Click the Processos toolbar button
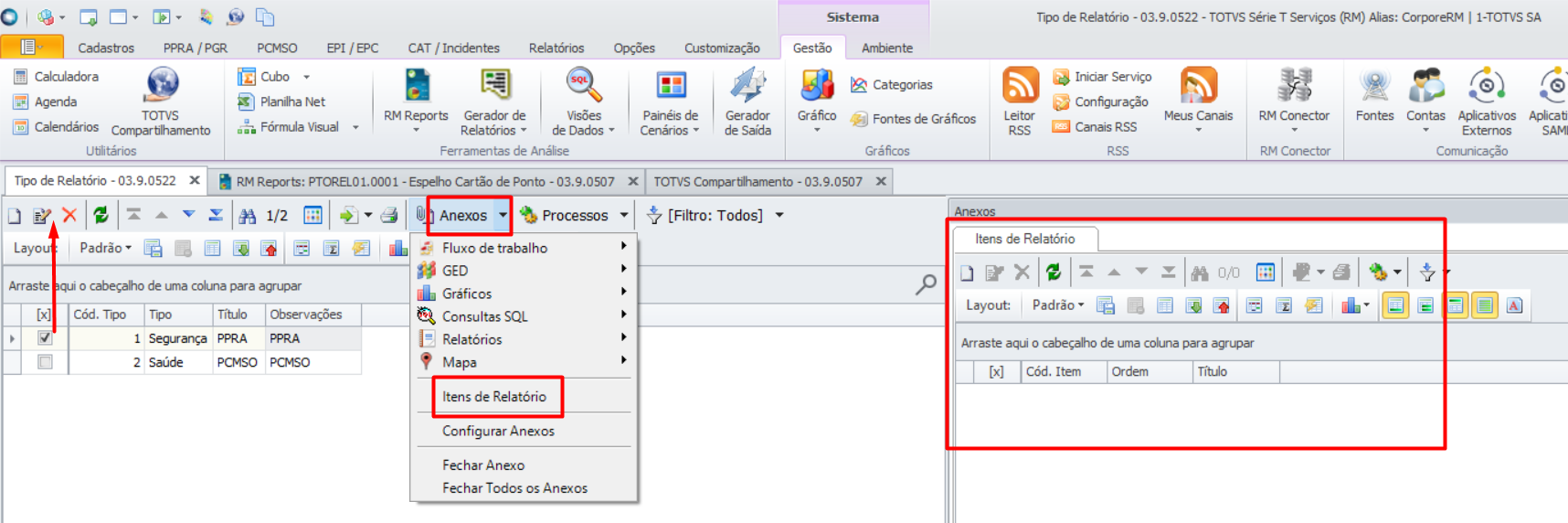This screenshot has width=1568, height=523. pyautogui.click(x=567, y=216)
